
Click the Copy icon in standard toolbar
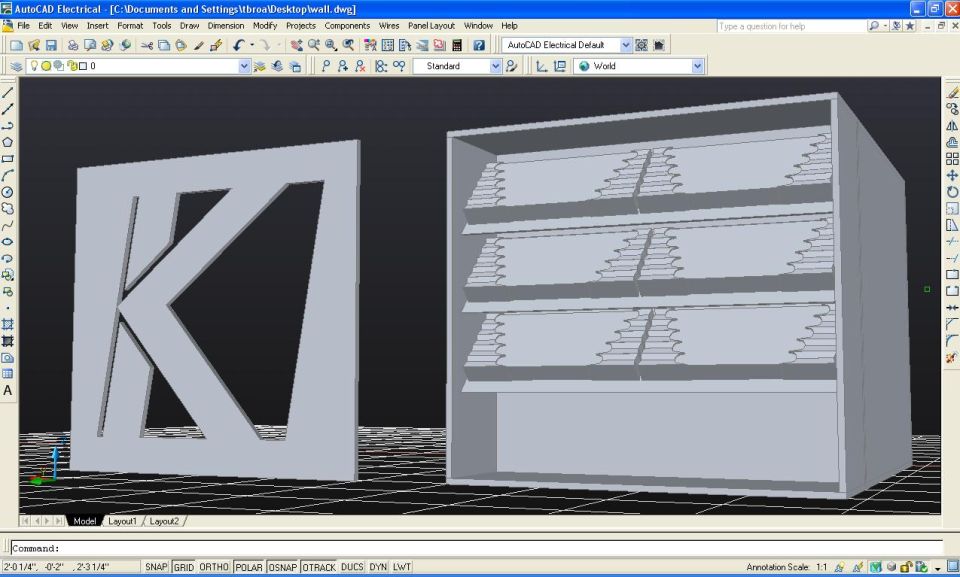pyautogui.click(x=164, y=45)
